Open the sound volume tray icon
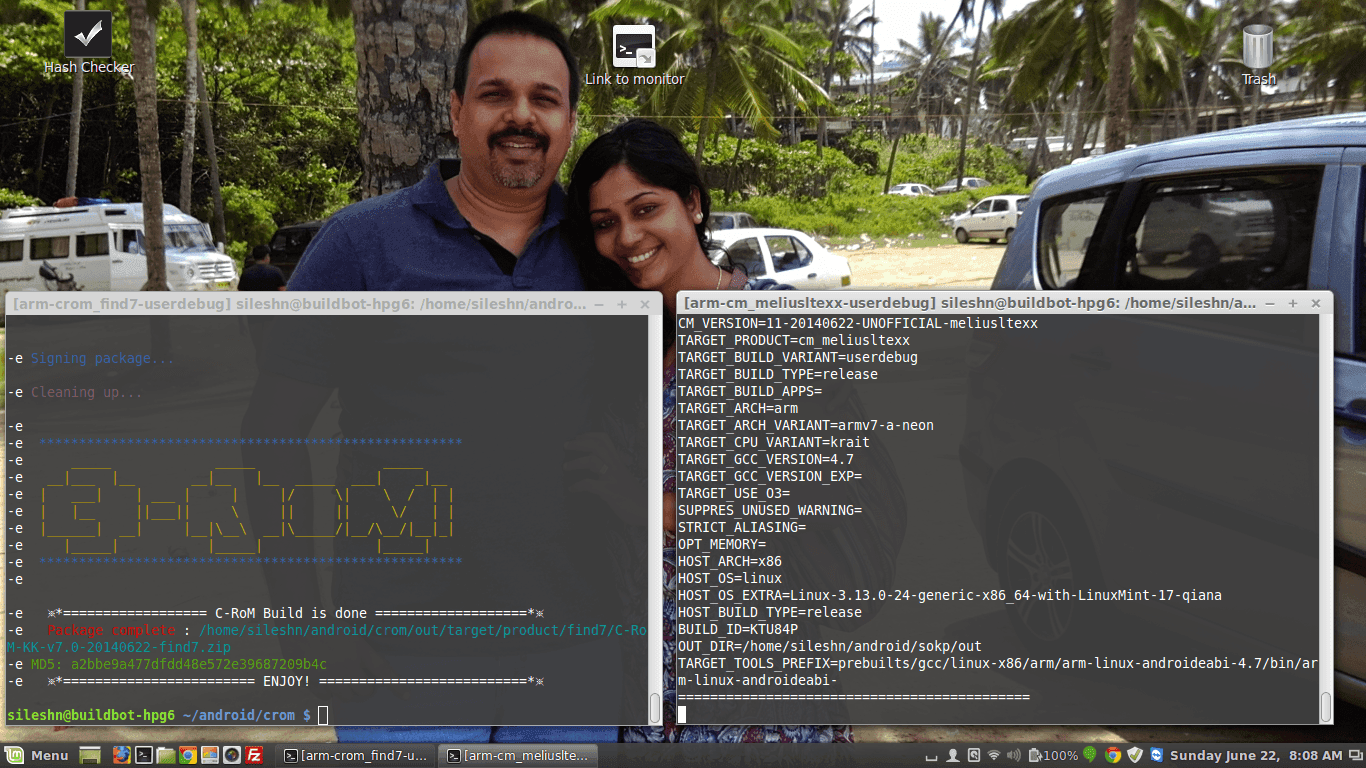This screenshot has width=1366, height=768. (1014, 755)
